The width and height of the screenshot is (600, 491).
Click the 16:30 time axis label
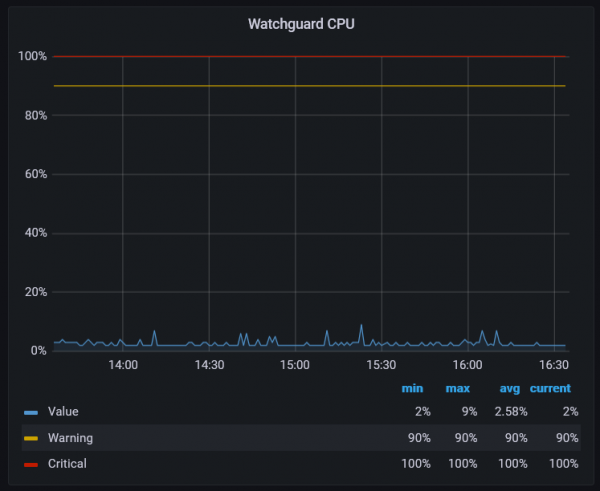[x=553, y=366]
